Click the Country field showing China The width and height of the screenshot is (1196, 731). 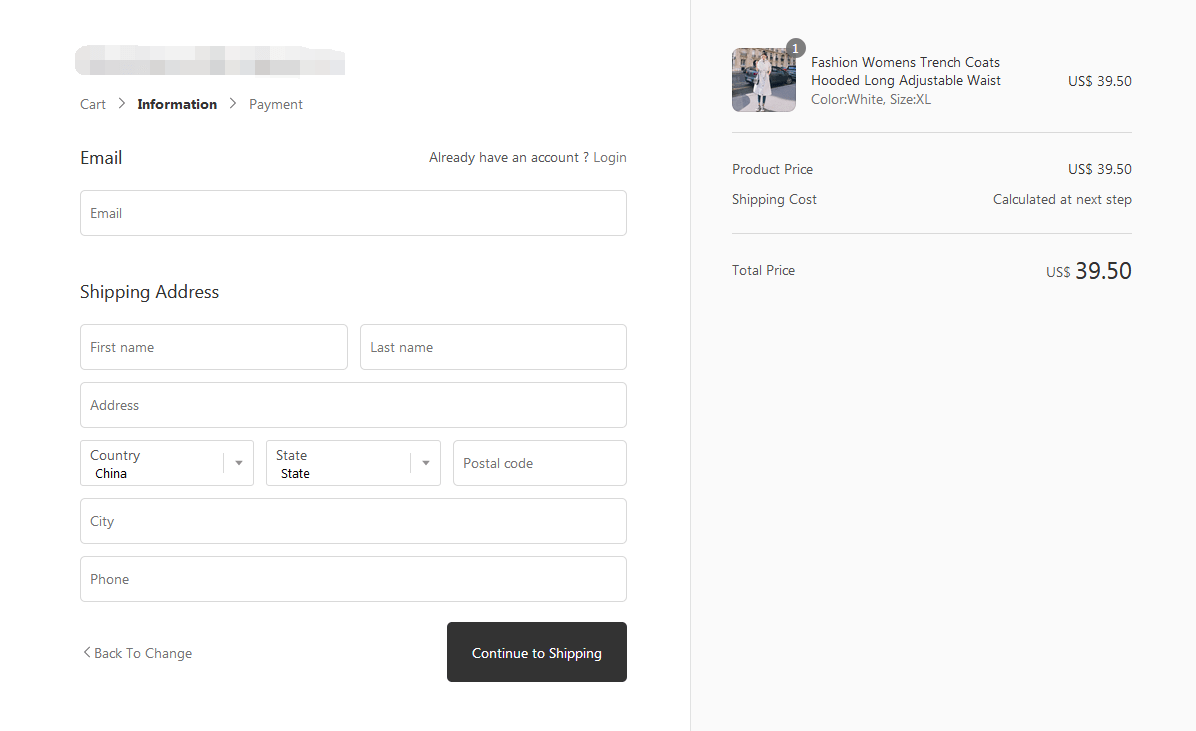[x=150, y=464]
